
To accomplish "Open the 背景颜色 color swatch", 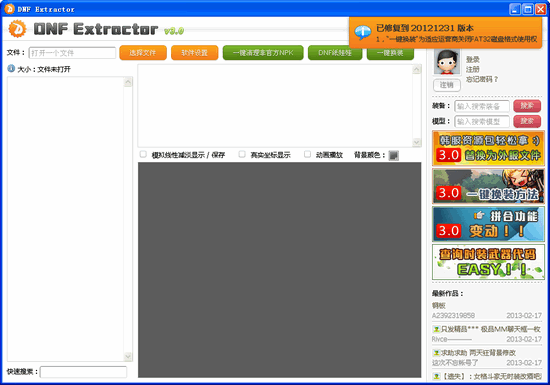I will coord(394,155).
